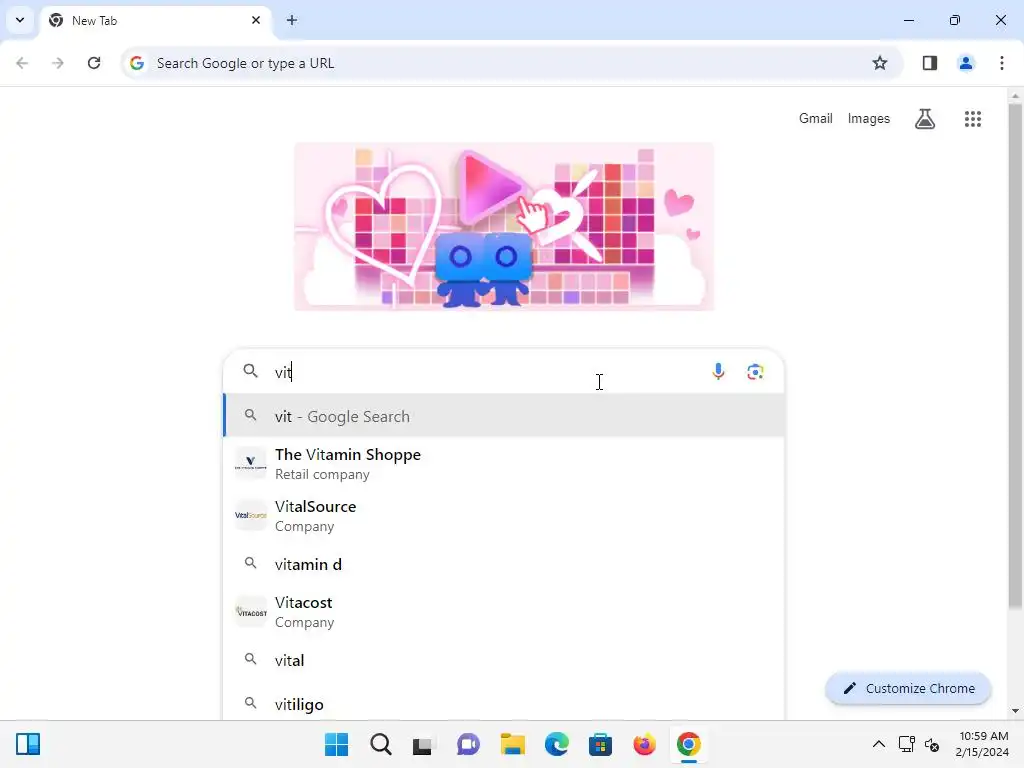
Task: Choose the VitalSource suggestion
Action: [x=504, y=516]
